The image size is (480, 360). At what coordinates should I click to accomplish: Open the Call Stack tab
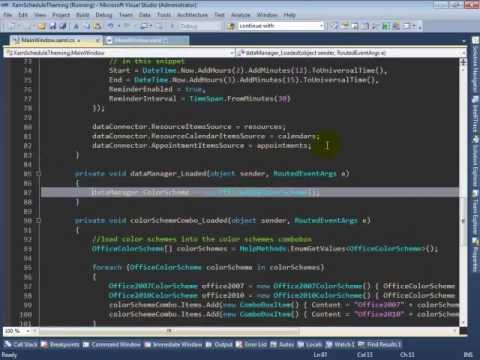point(21,345)
